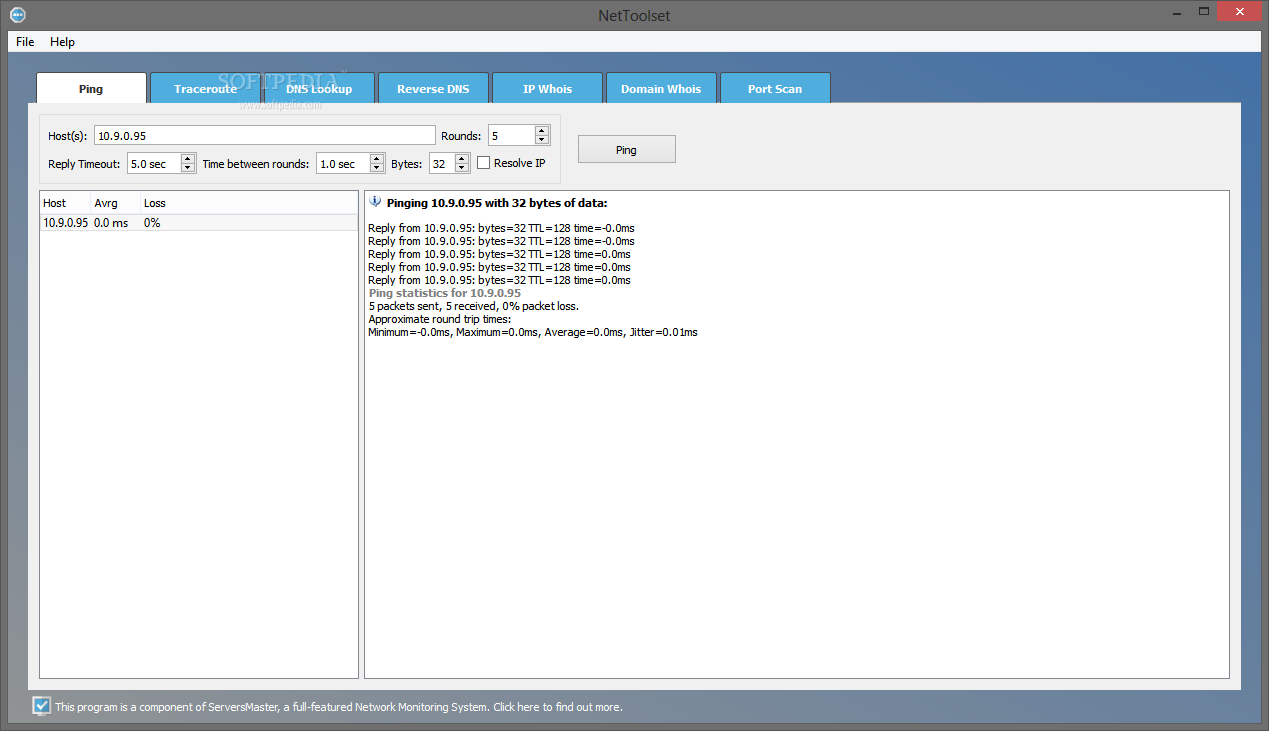Screen dimensions: 1269x731
Task: Click 'Approximate round trip times' line
Action: (x=439, y=319)
